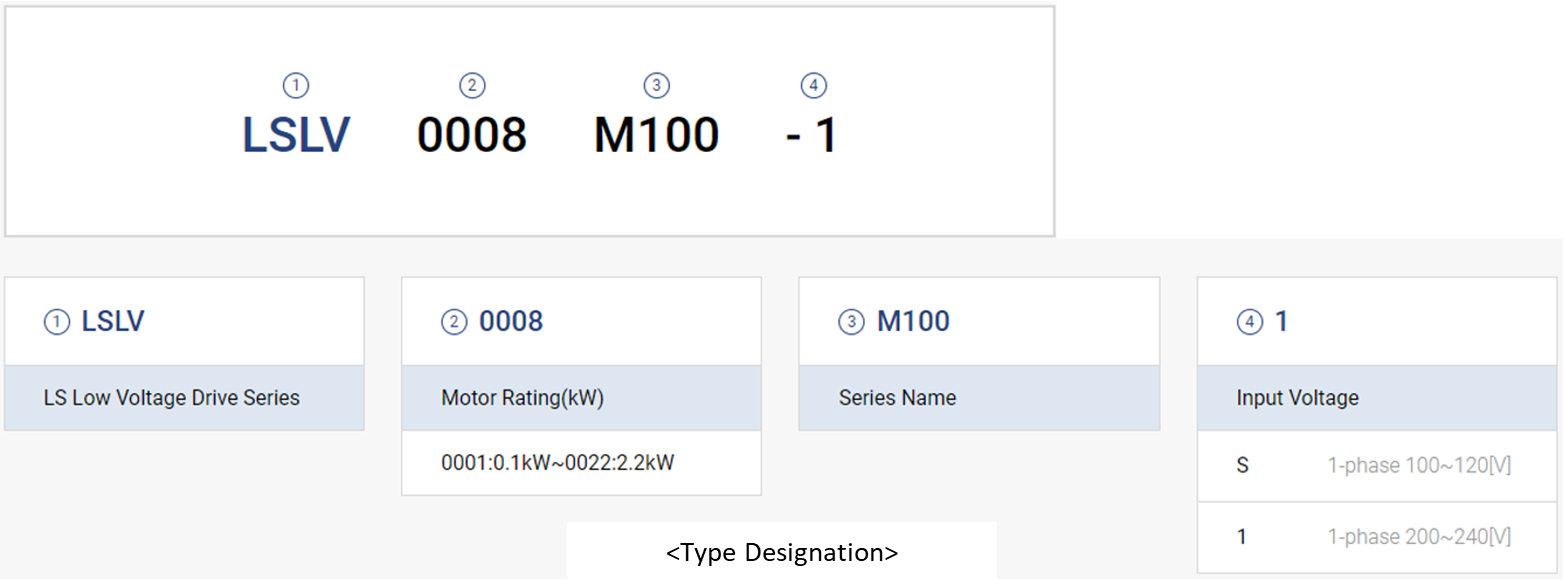Image resolution: width=1564 pixels, height=580 pixels.
Task: Click the circled 4 above - 1
Action: coord(814,86)
